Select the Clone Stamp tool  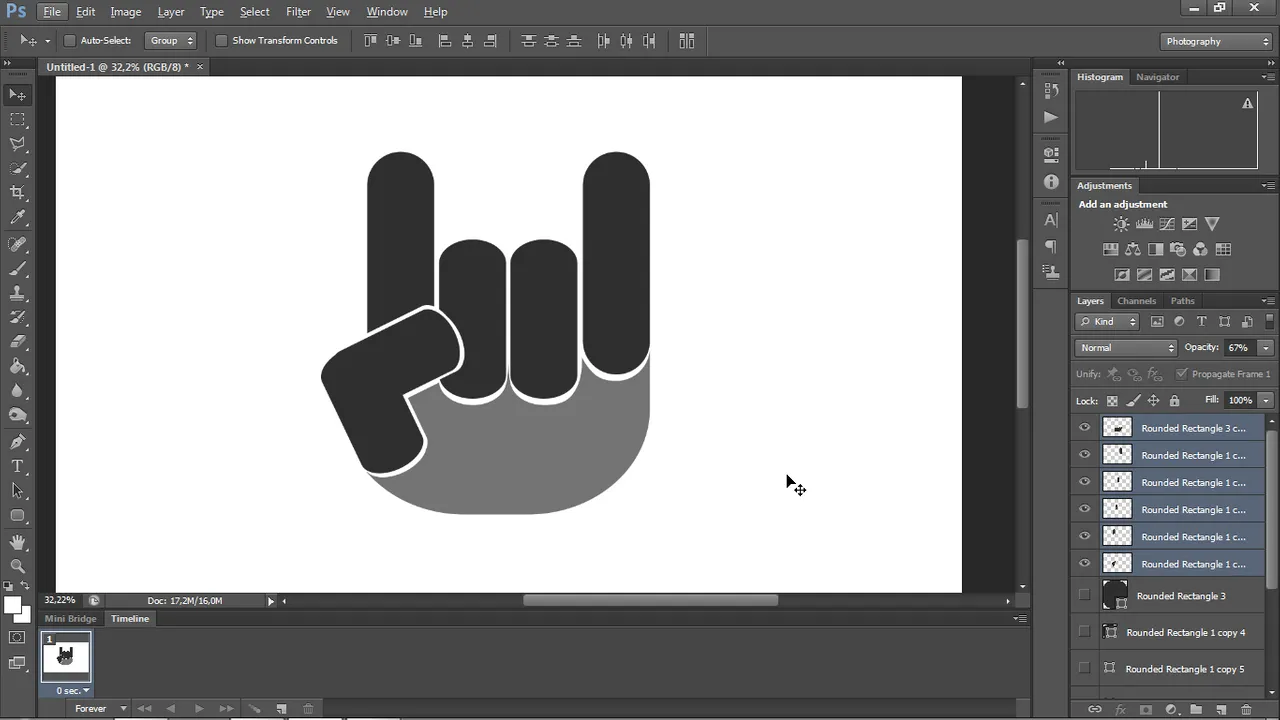[x=17, y=293]
